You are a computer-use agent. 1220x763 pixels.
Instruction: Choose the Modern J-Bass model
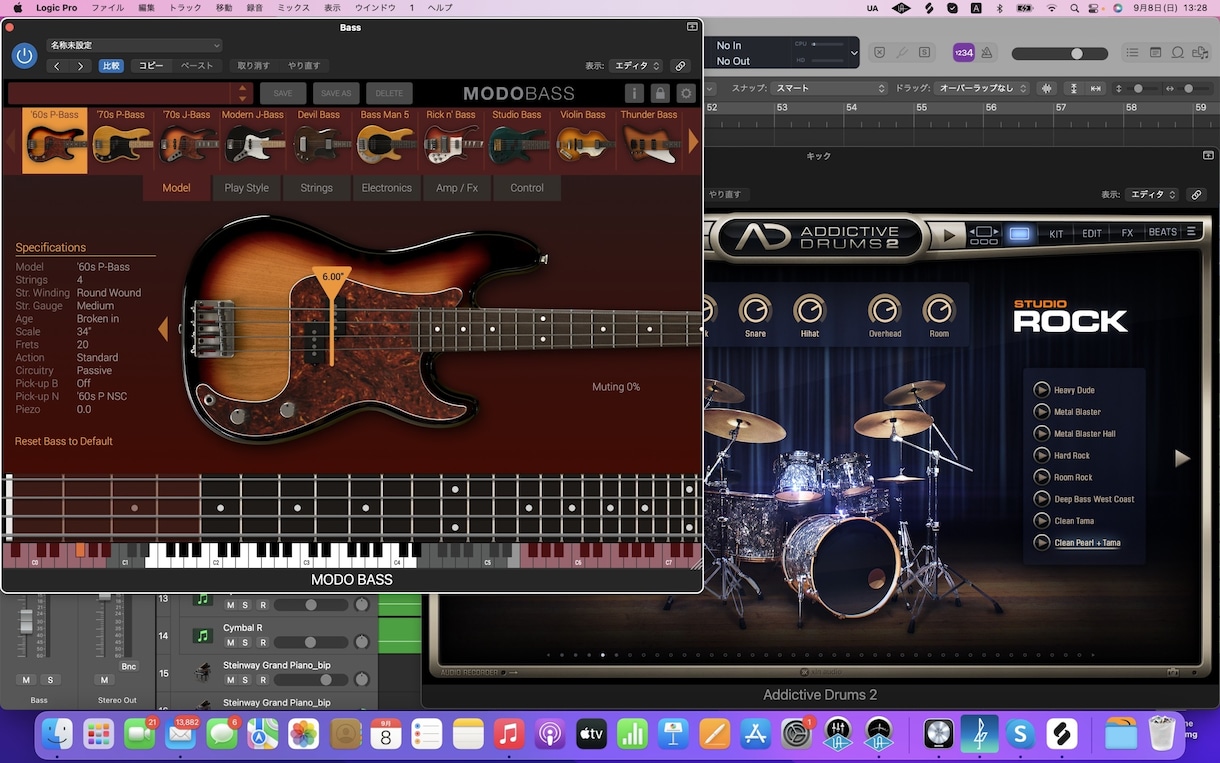(x=253, y=141)
